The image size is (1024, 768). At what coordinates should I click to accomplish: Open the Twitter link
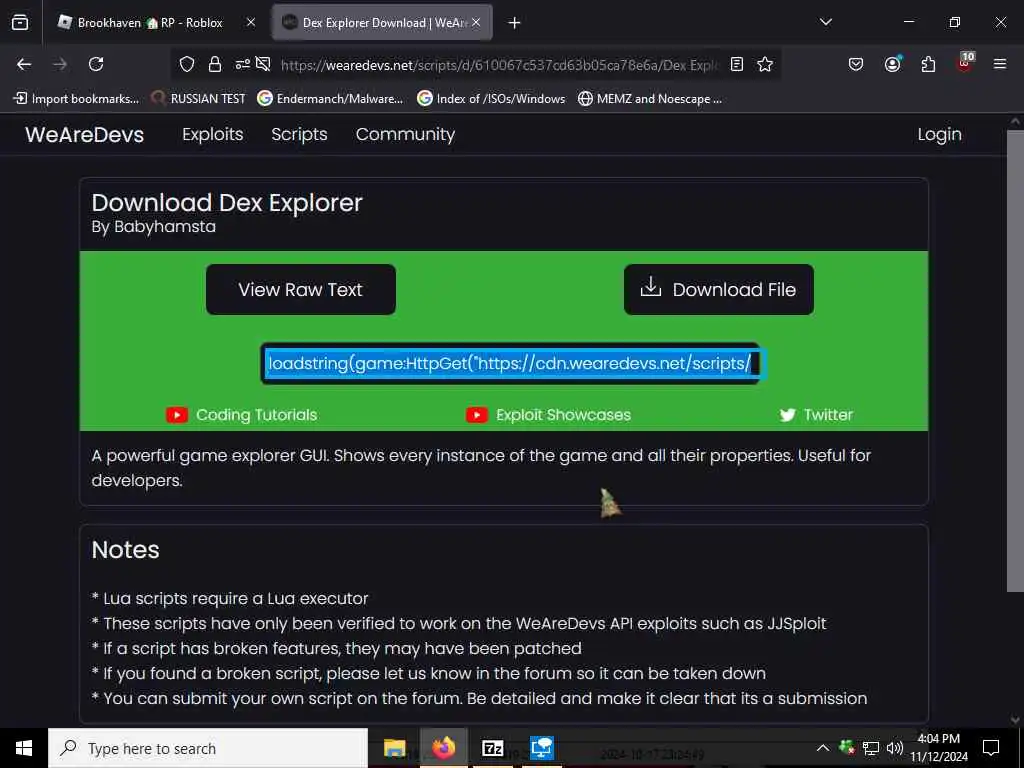[816, 415]
